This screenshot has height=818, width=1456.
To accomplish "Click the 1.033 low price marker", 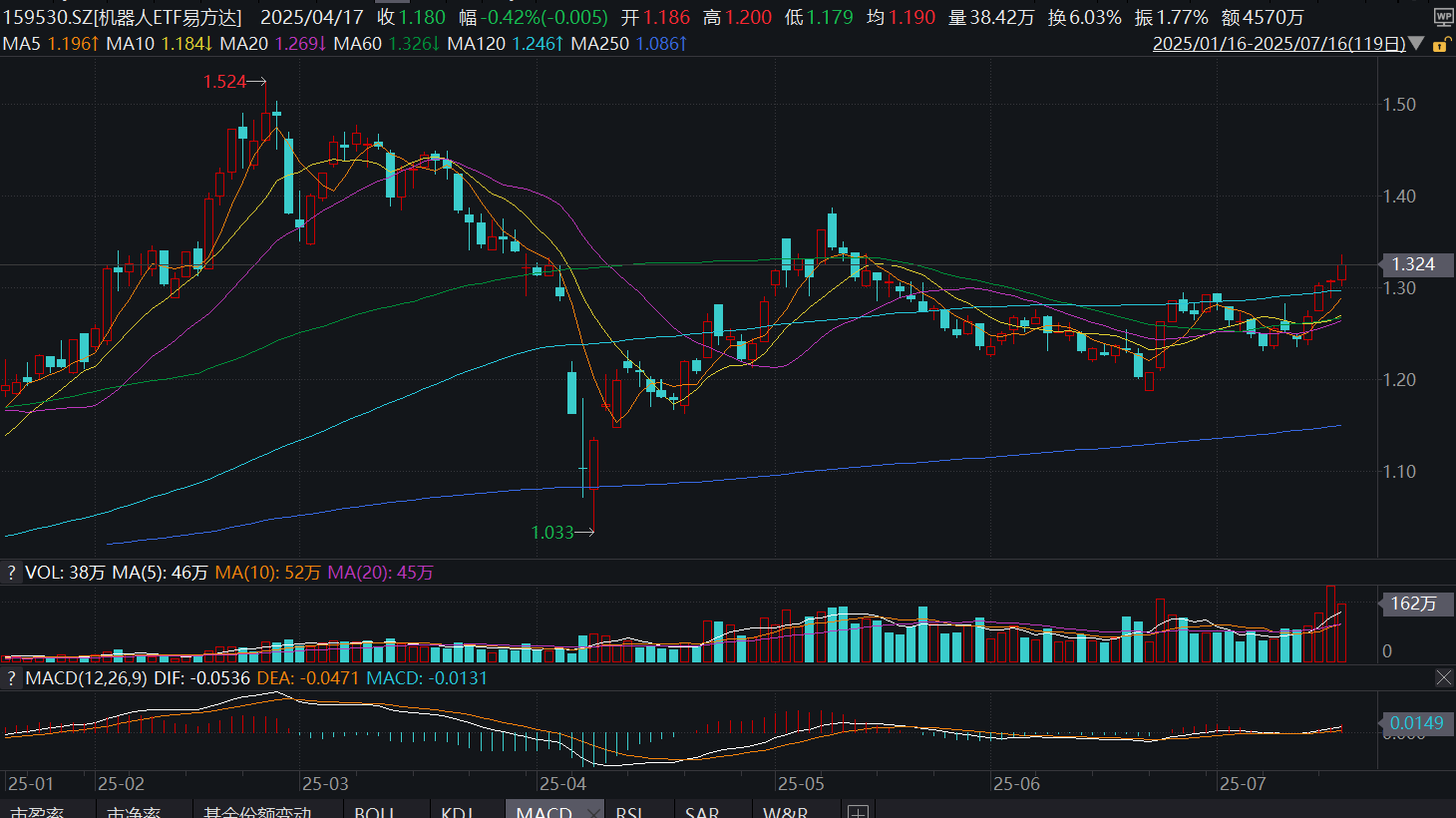I will (552, 533).
